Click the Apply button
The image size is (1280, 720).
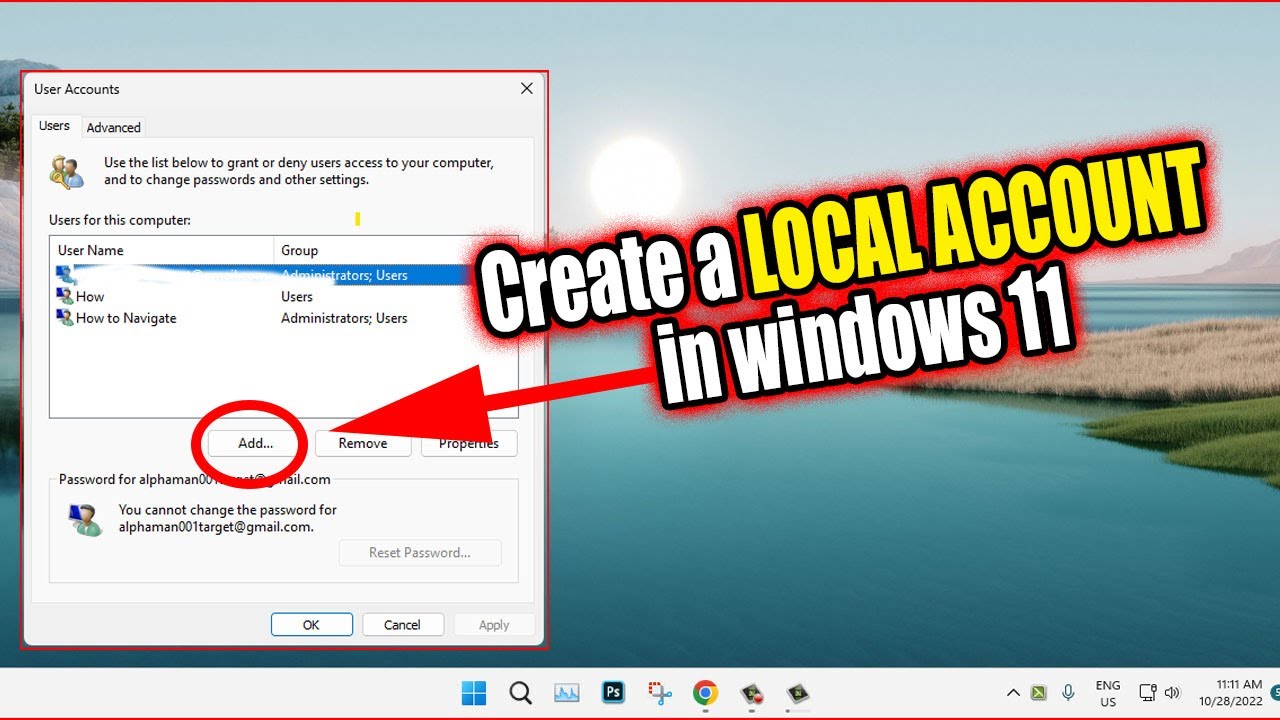(x=494, y=624)
